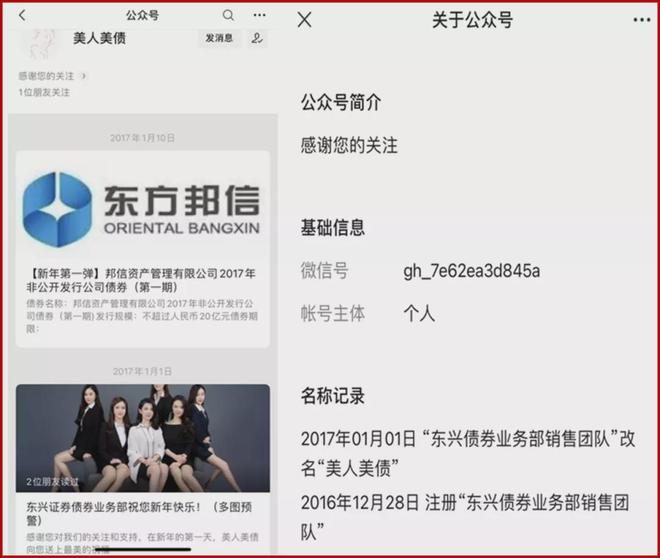
Task: Select date label 2017年1月10日
Action: tap(142, 138)
